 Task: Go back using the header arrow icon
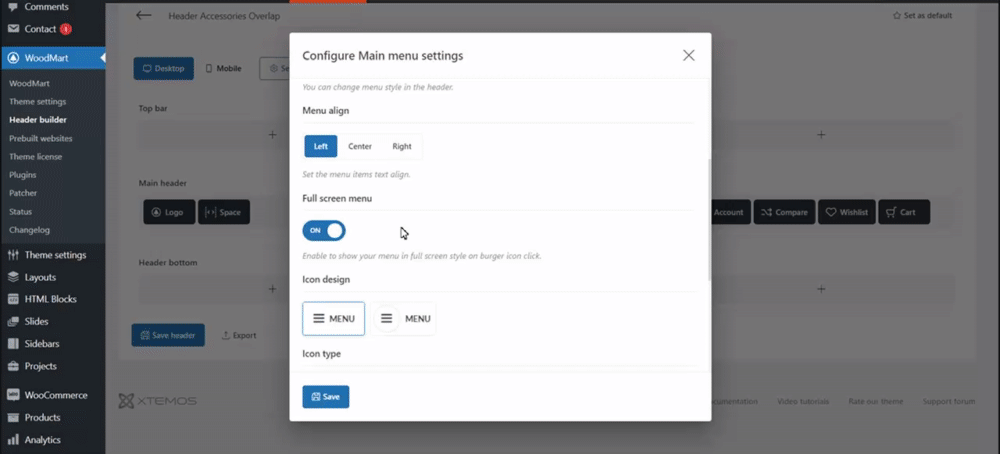[143, 16]
